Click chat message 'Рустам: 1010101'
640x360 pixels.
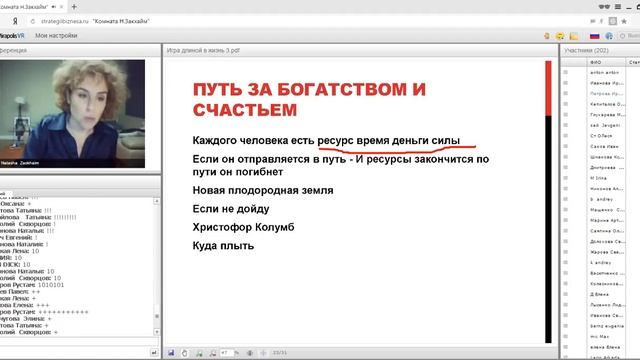pyautogui.click(x=32, y=285)
